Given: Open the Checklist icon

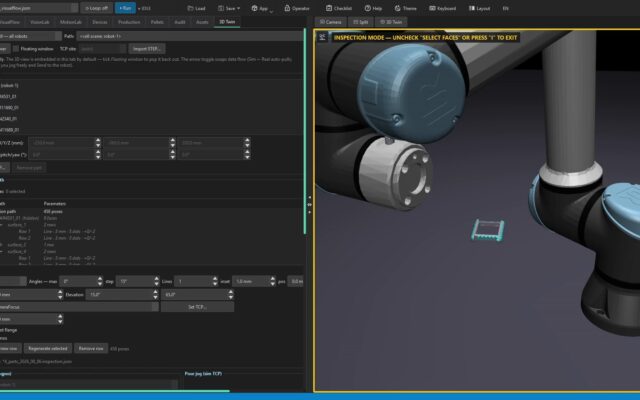Looking at the screenshot, I should (x=329, y=8).
